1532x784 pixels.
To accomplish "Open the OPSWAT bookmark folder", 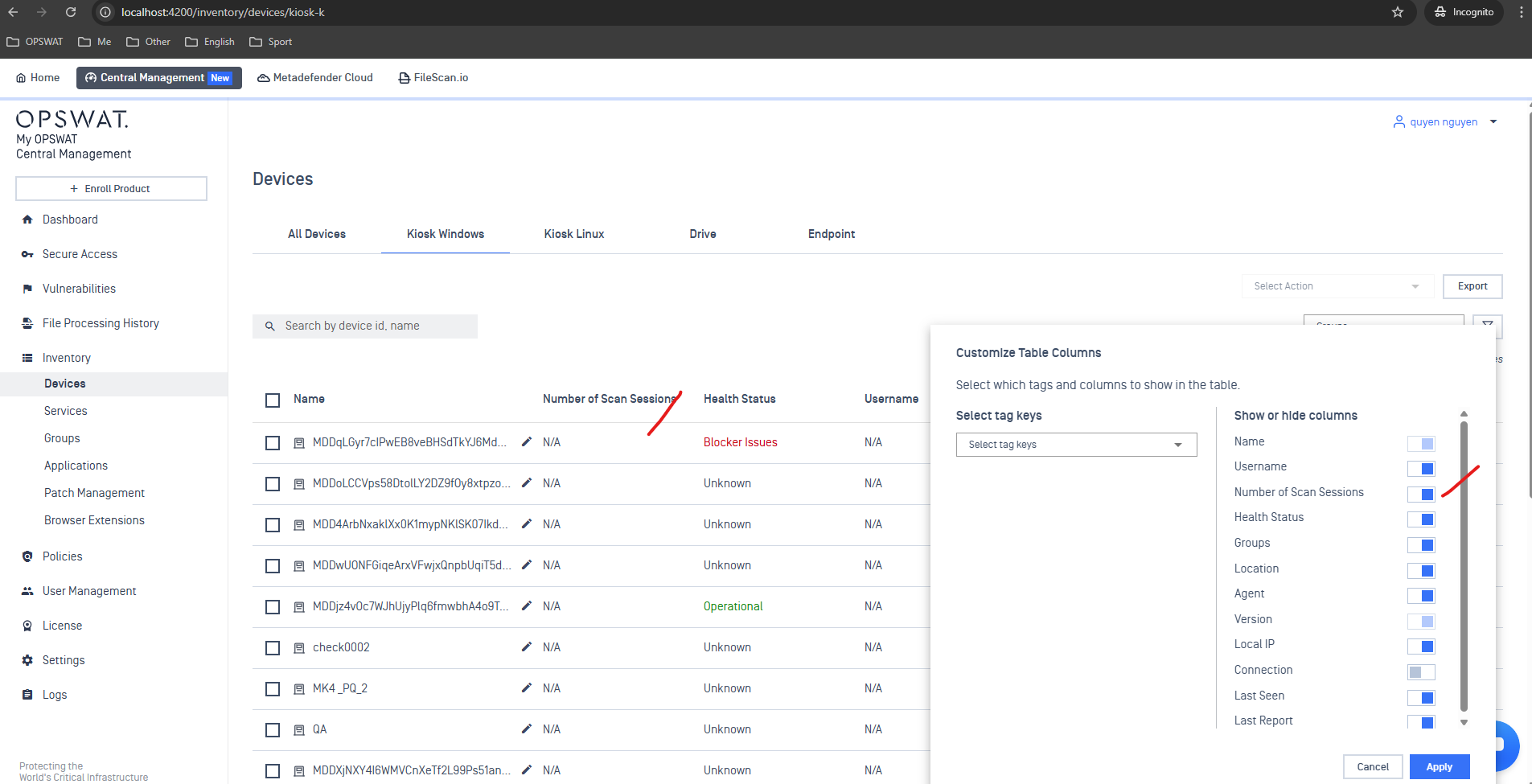I will coord(35,42).
